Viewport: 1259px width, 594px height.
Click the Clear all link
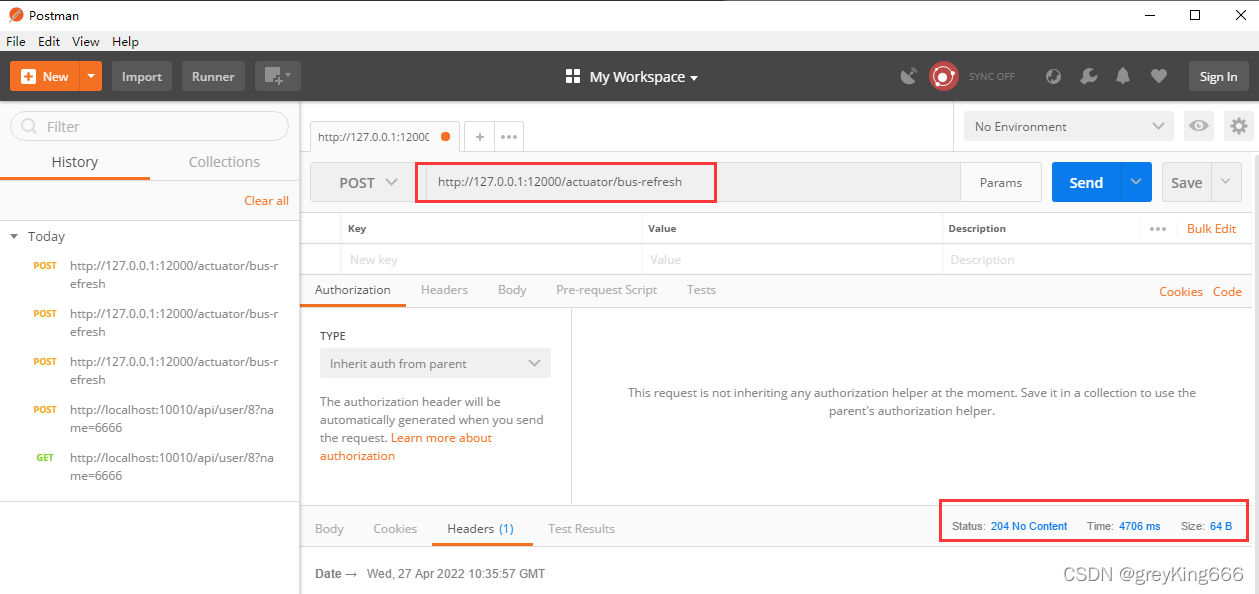coord(266,201)
